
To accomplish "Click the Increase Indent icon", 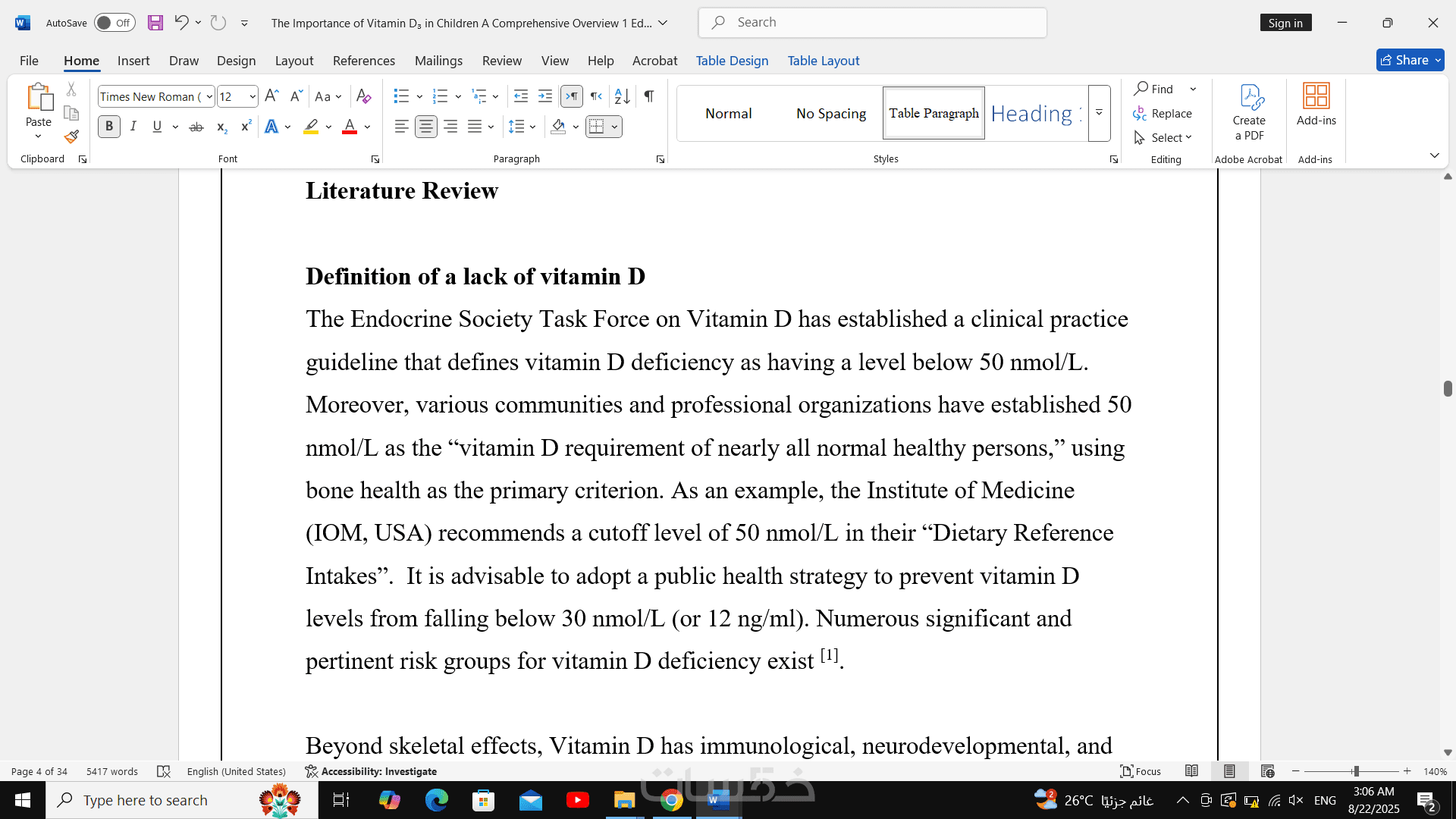I will 544,96.
